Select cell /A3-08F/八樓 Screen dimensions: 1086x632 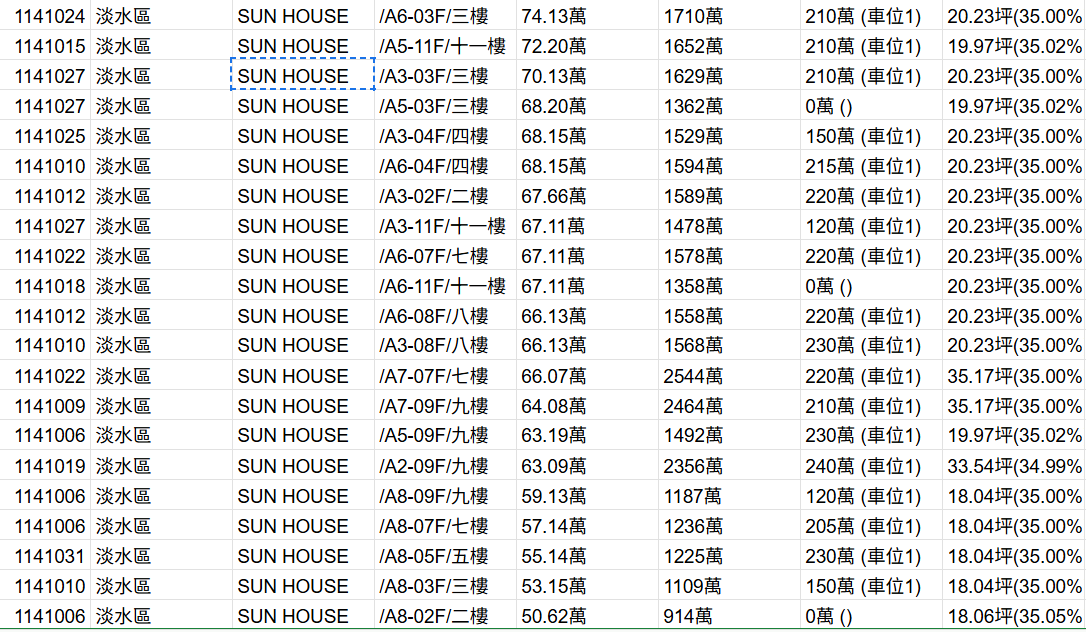point(445,345)
